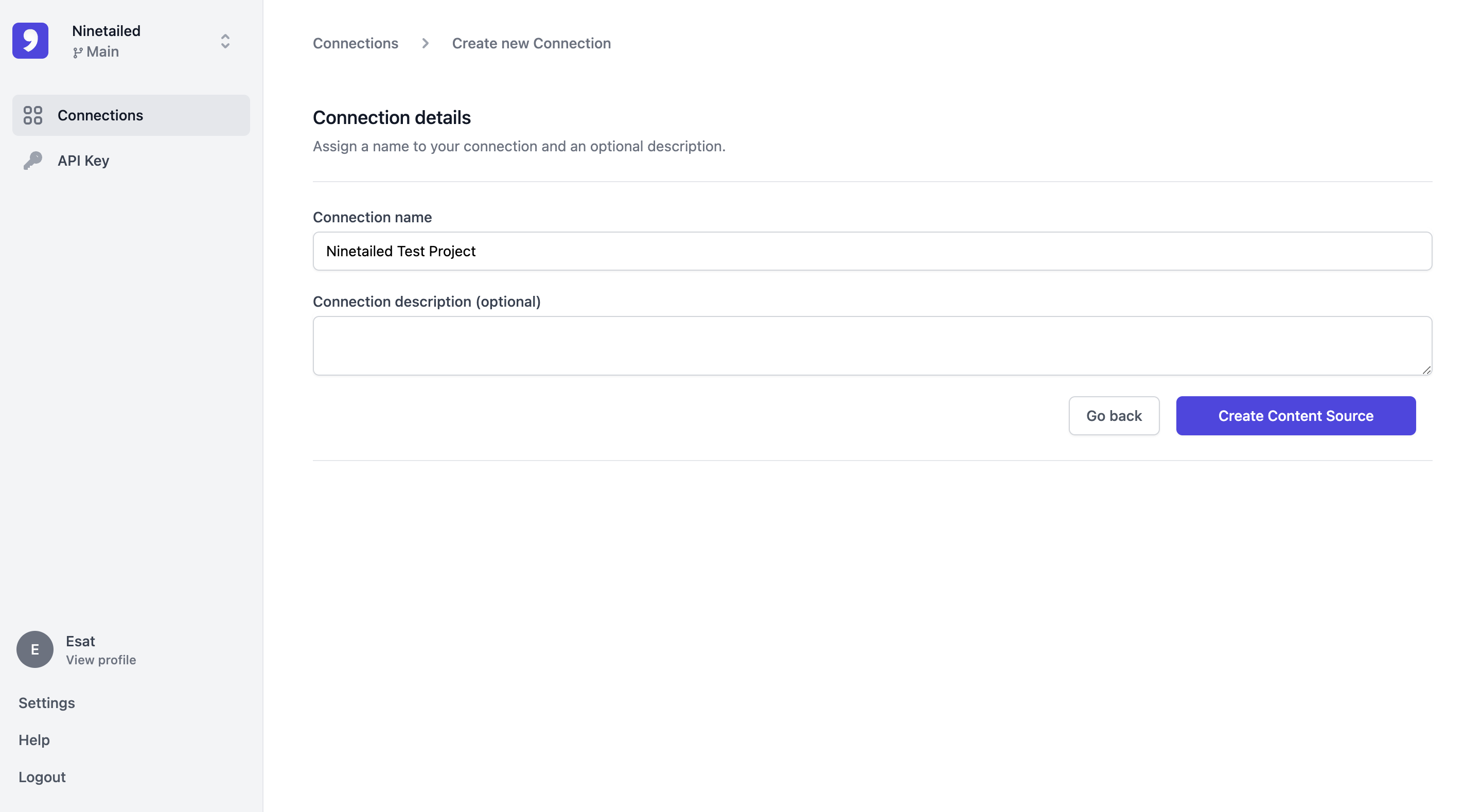Screen dimensions: 1482x812
Task: Click Create new Connection breadcrumb
Action: pos(531,43)
